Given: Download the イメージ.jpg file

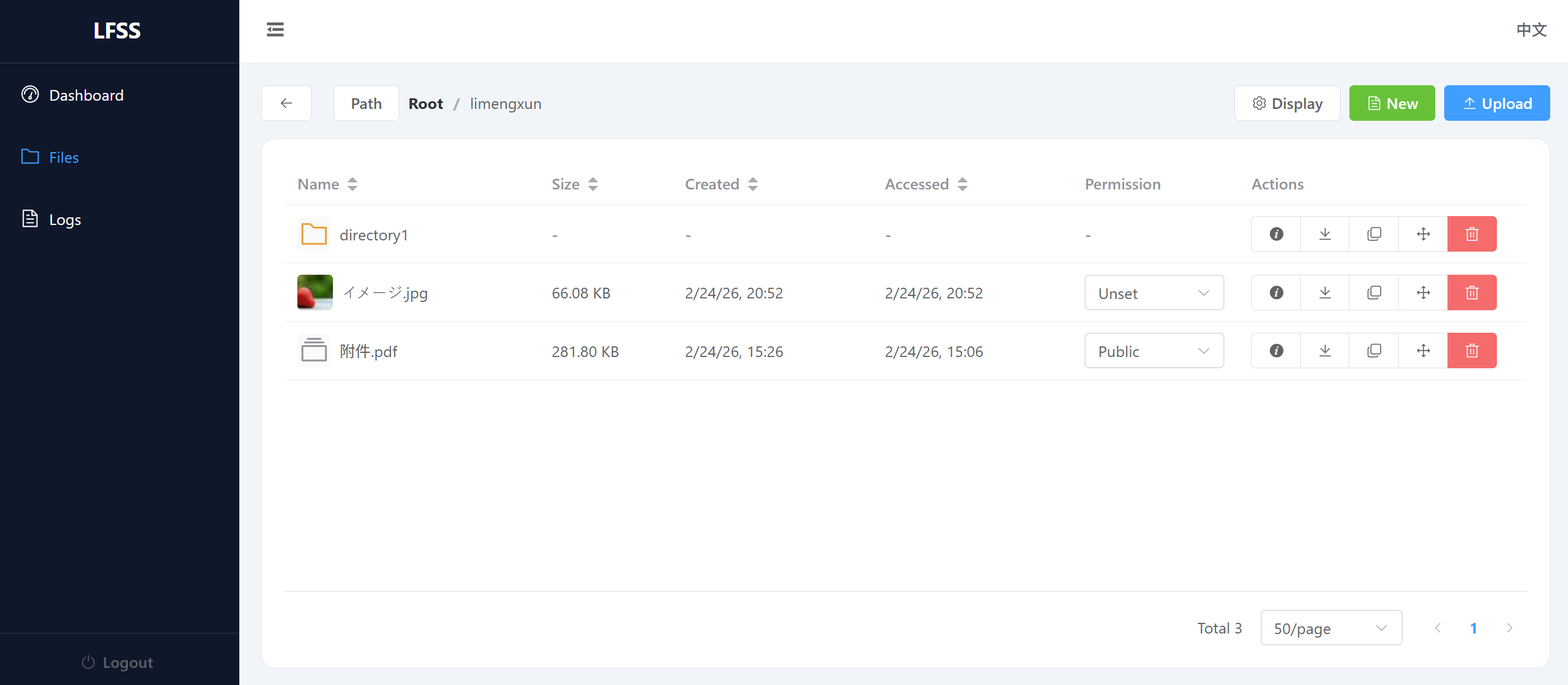Looking at the screenshot, I should 1325,292.
